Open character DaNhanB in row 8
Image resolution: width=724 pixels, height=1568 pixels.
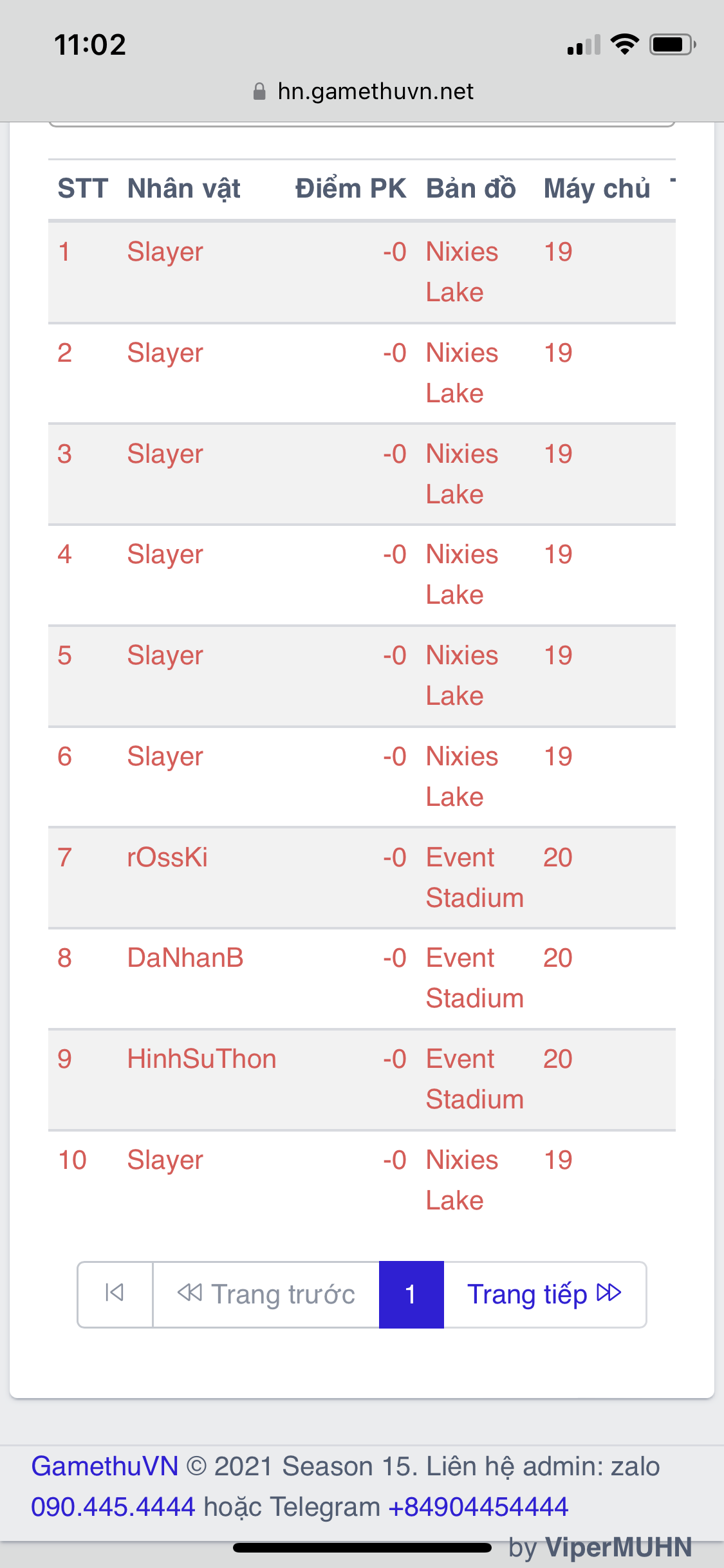pos(185,958)
